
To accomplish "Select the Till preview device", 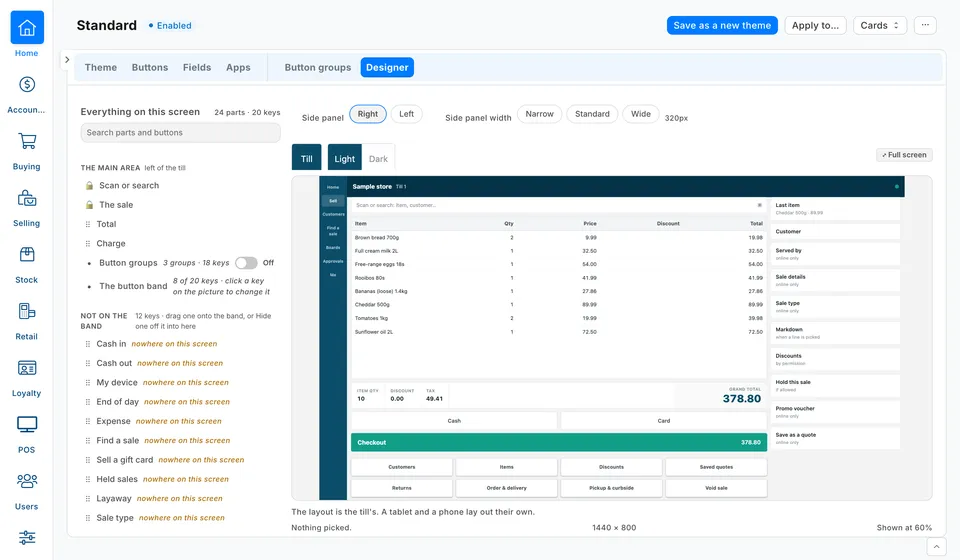I will [x=307, y=159].
